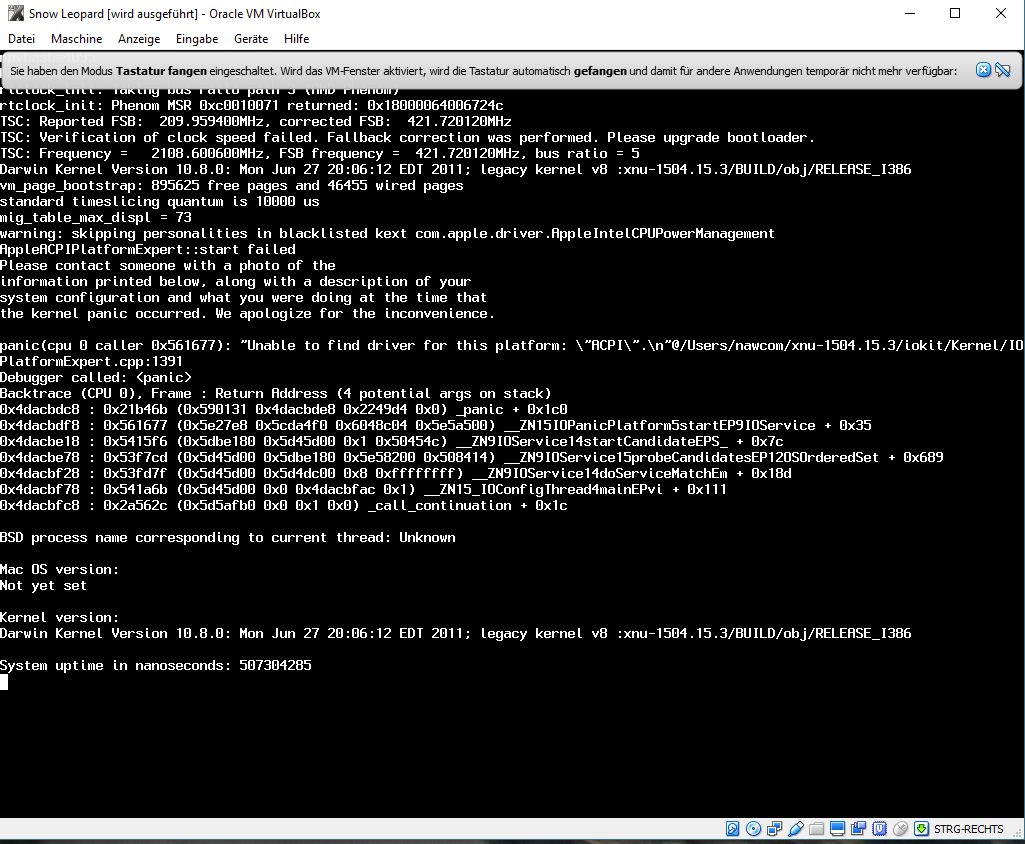Screen dimensions: 1025x844
Task: Click 'BSD process name corresponding' line
Action: [227, 537]
